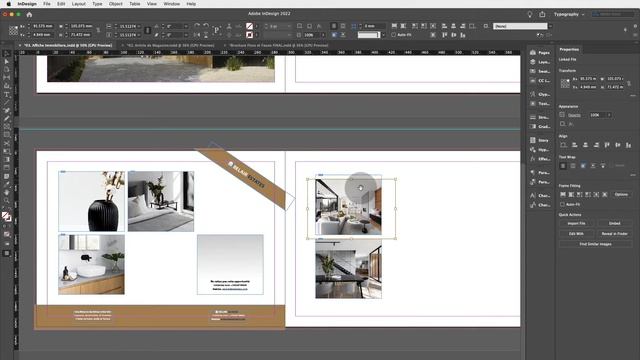
Task: Click the first Frame Fitting icon in Properties
Action: 563,195
